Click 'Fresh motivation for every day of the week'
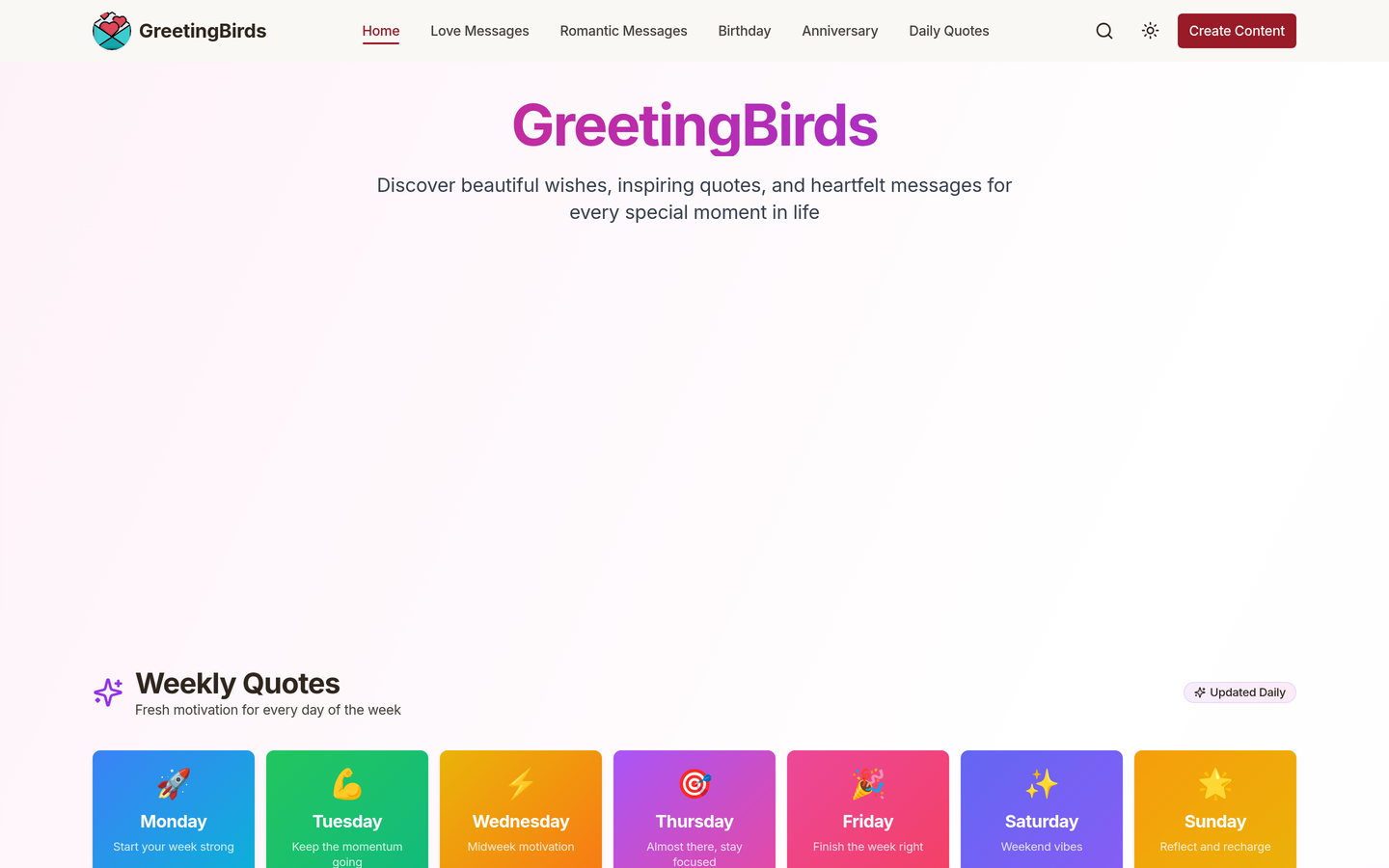1389x868 pixels. pos(268,710)
